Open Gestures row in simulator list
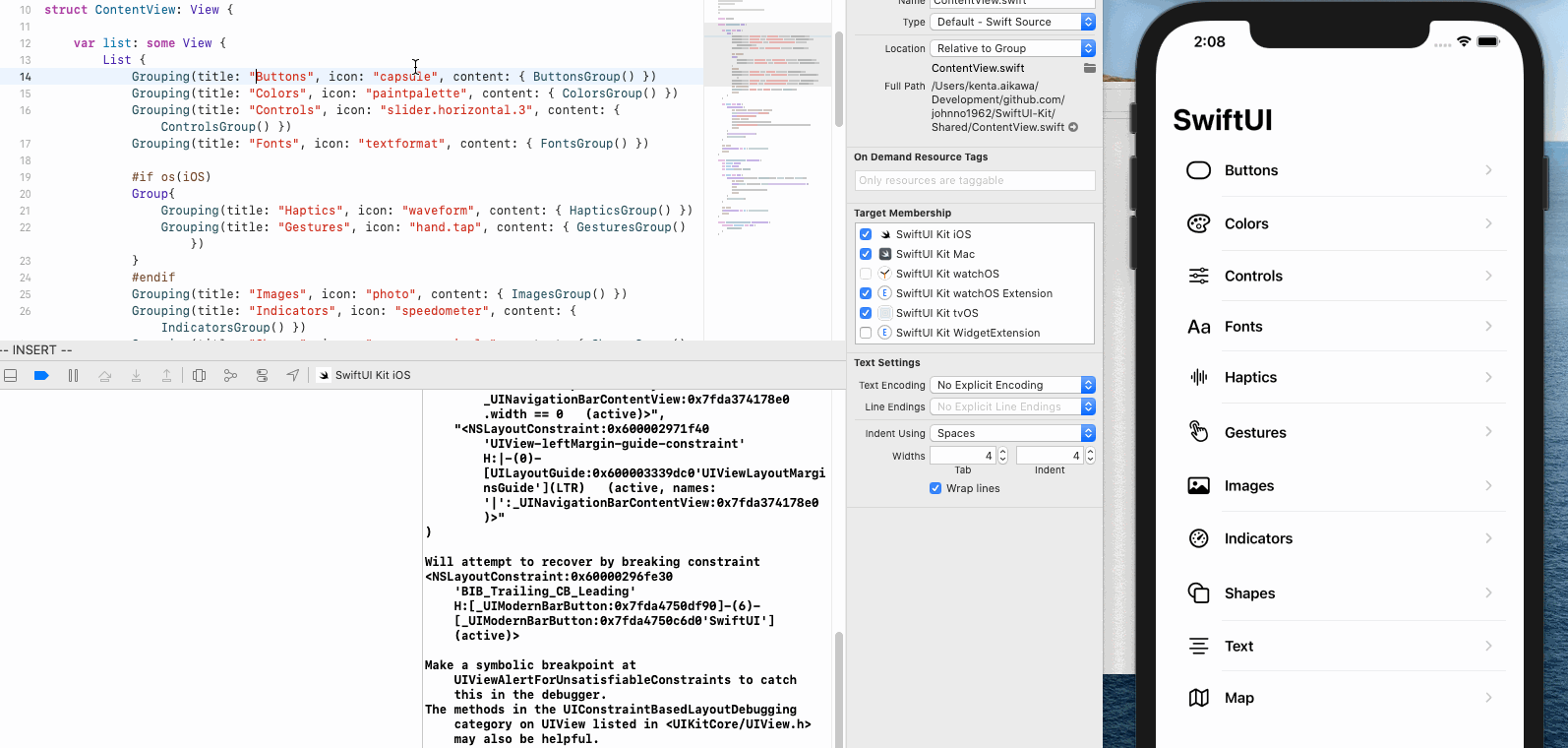 pos(1340,432)
